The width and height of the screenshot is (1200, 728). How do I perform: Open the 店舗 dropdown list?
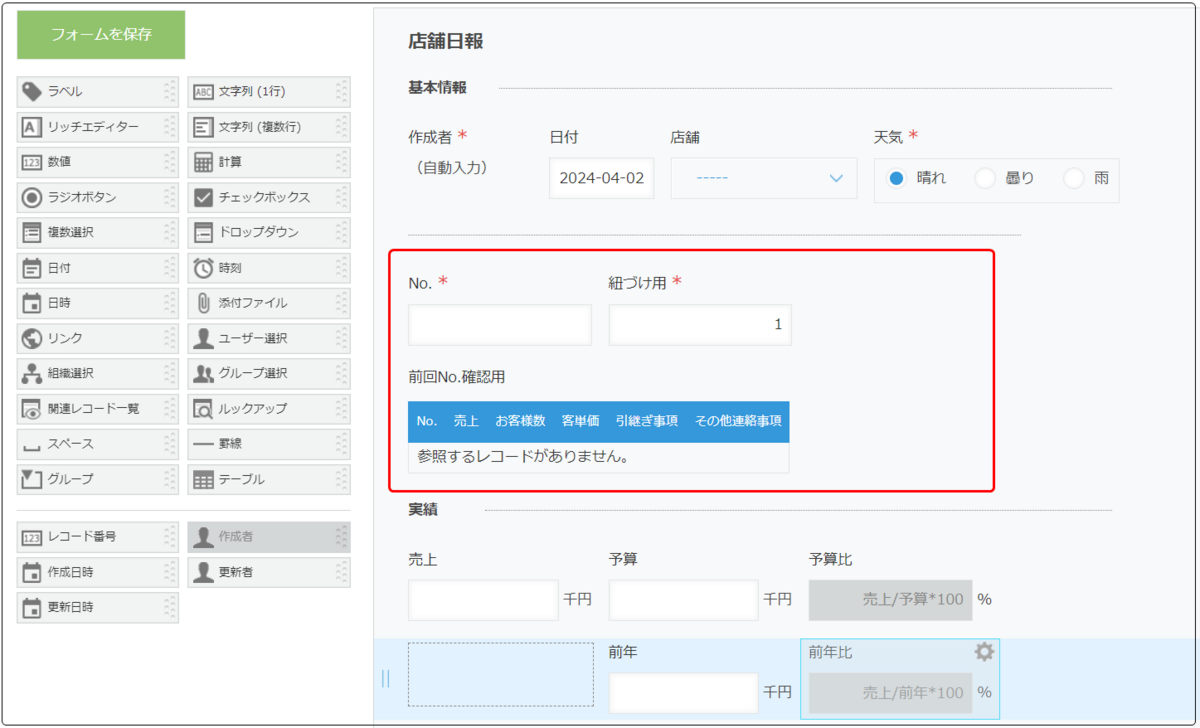763,178
